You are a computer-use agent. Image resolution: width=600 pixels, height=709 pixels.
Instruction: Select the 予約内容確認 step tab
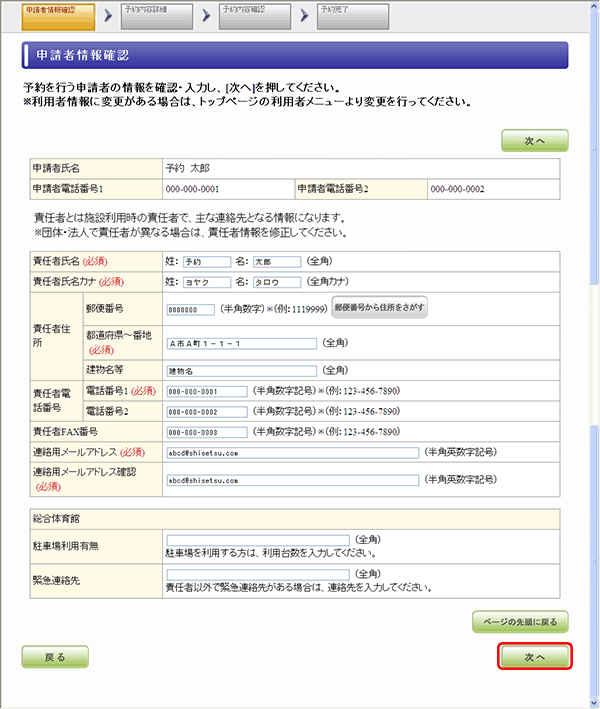click(255, 17)
